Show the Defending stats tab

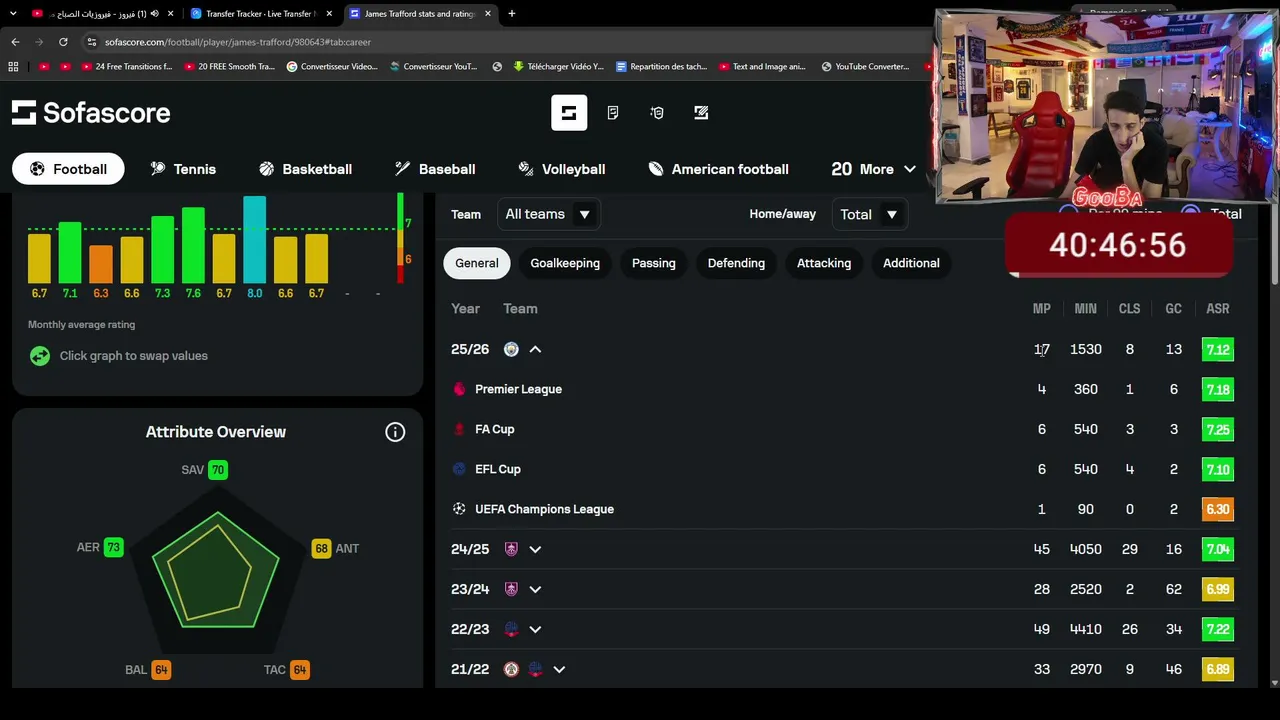[736, 263]
